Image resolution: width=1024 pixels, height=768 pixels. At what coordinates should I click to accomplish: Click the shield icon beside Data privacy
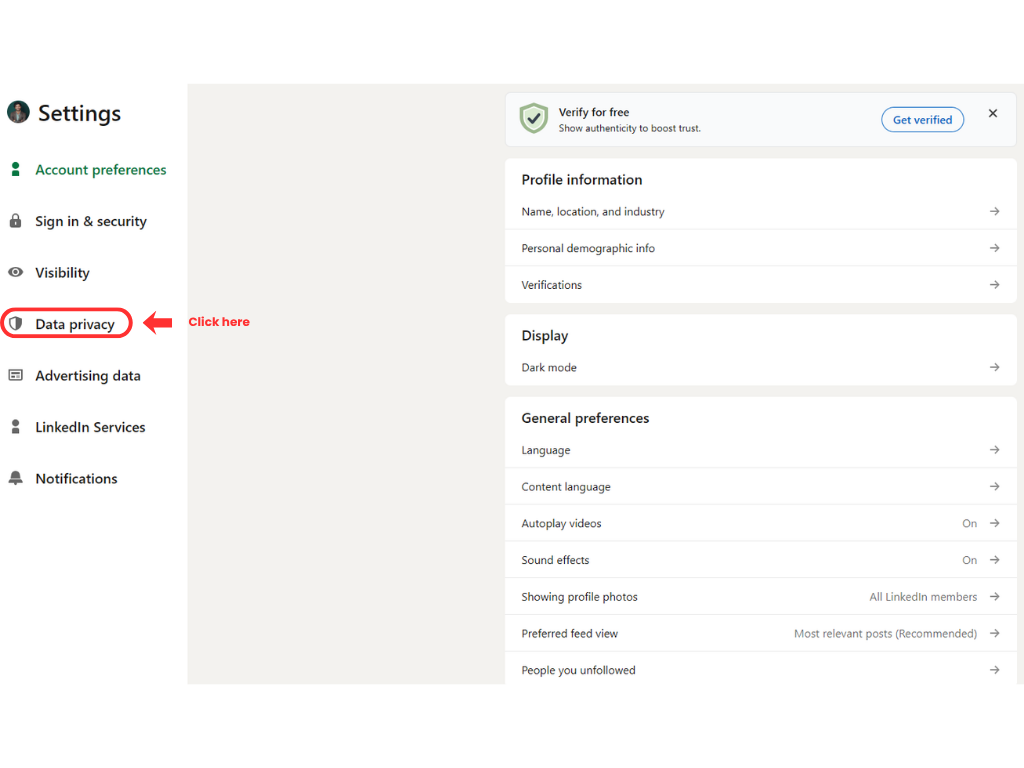point(16,323)
